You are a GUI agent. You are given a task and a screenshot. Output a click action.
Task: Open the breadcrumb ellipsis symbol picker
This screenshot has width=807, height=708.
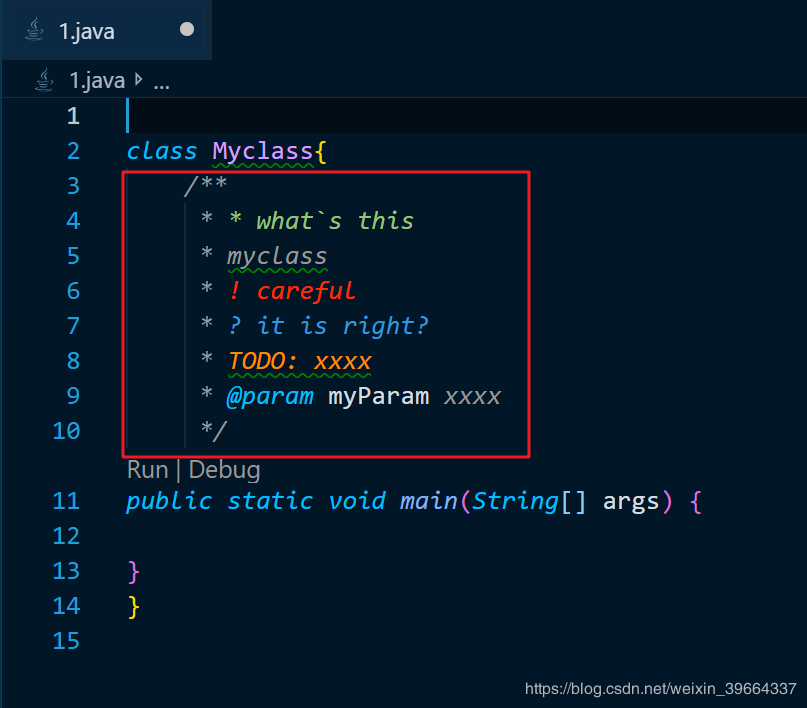coord(160,82)
